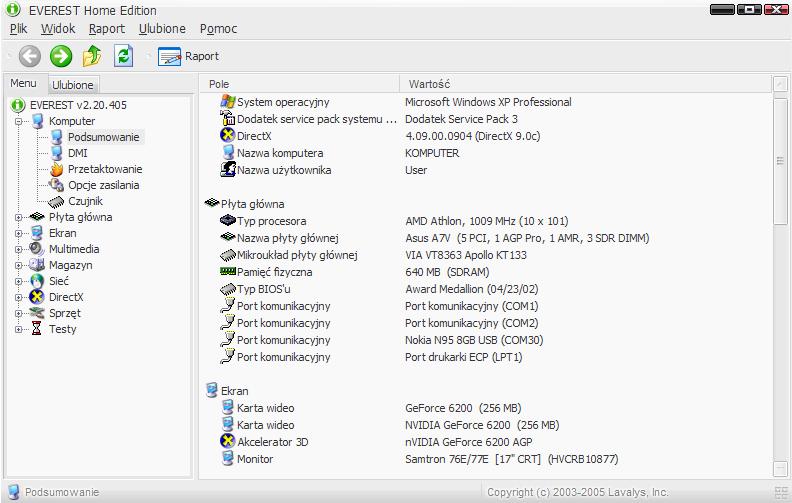This screenshot has width=792, height=503.
Task: Select the DMI tree item
Action: [77, 153]
